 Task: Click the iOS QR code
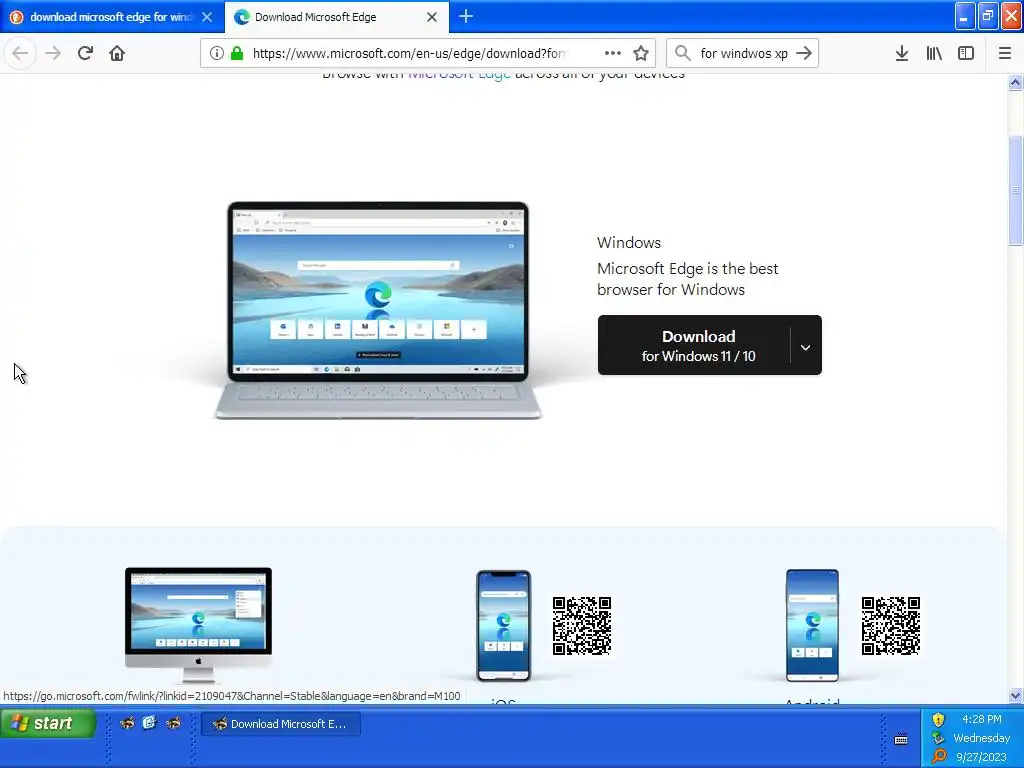click(582, 626)
